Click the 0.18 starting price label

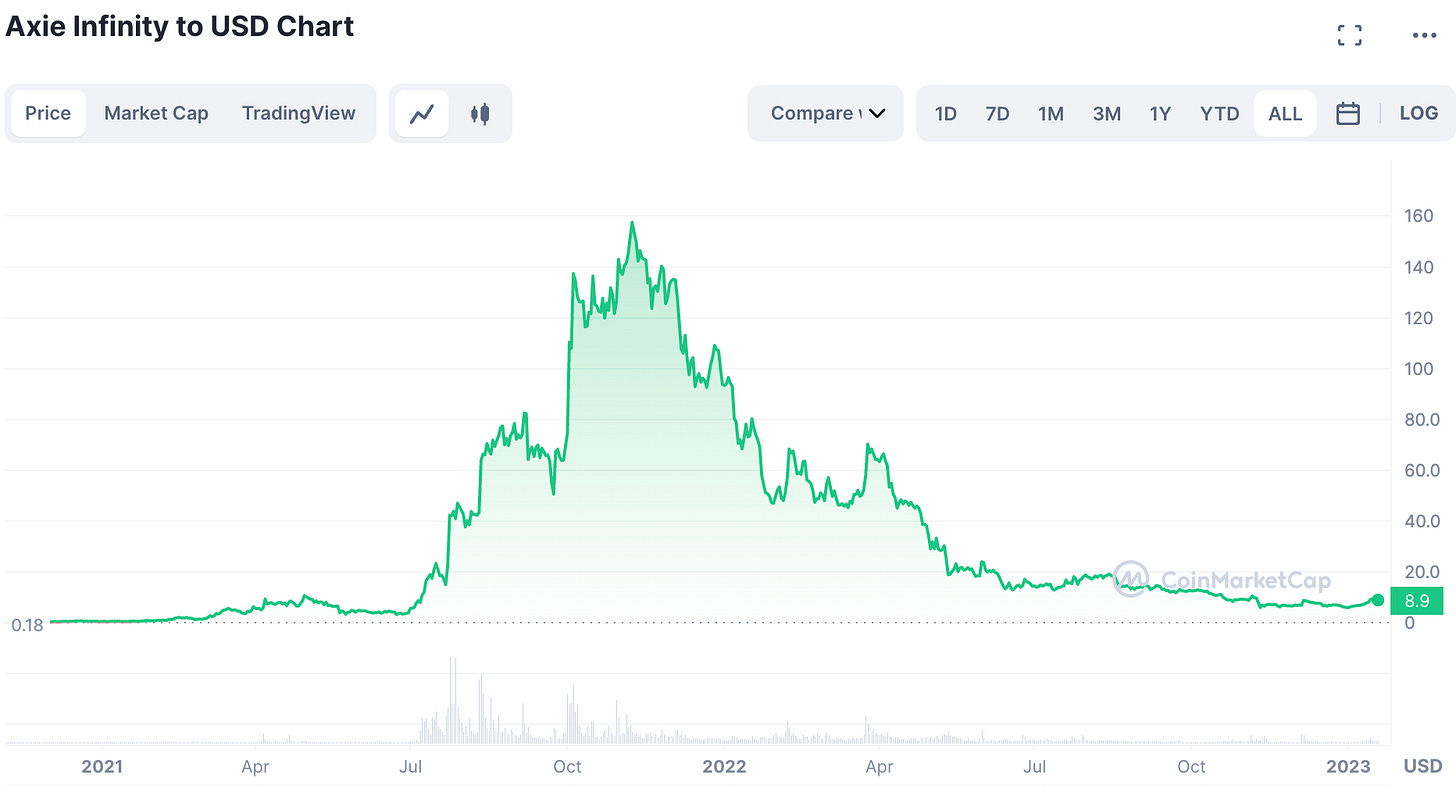click(x=27, y=625)
